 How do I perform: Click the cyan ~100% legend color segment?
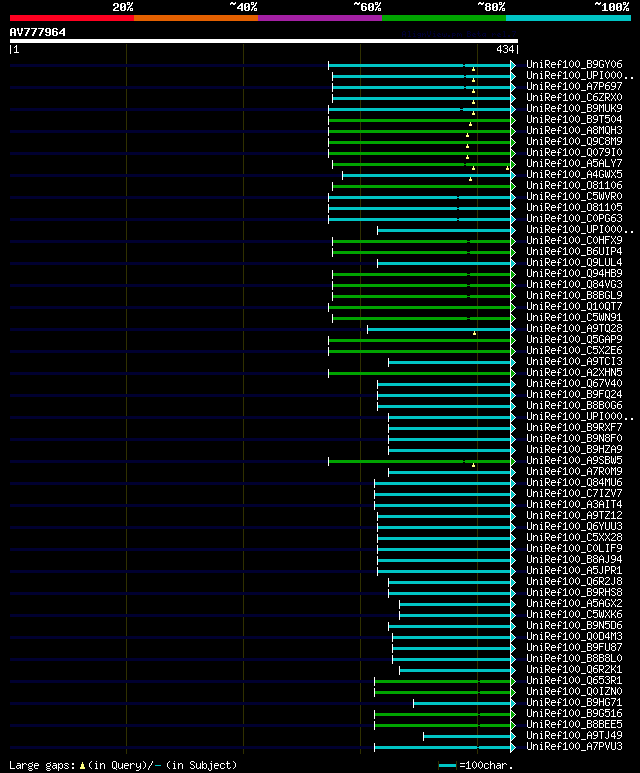tap(568, 18)
